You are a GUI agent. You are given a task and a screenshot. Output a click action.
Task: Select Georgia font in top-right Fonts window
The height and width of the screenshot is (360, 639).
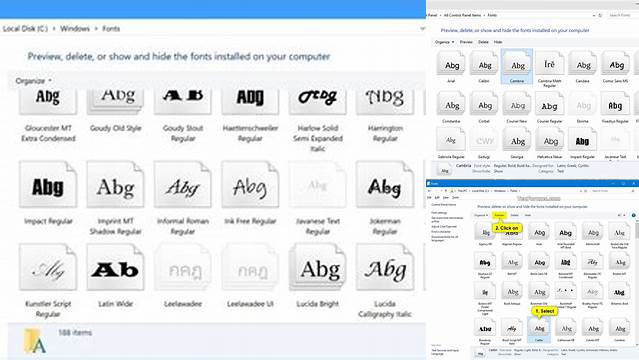(x=517, y=140)
